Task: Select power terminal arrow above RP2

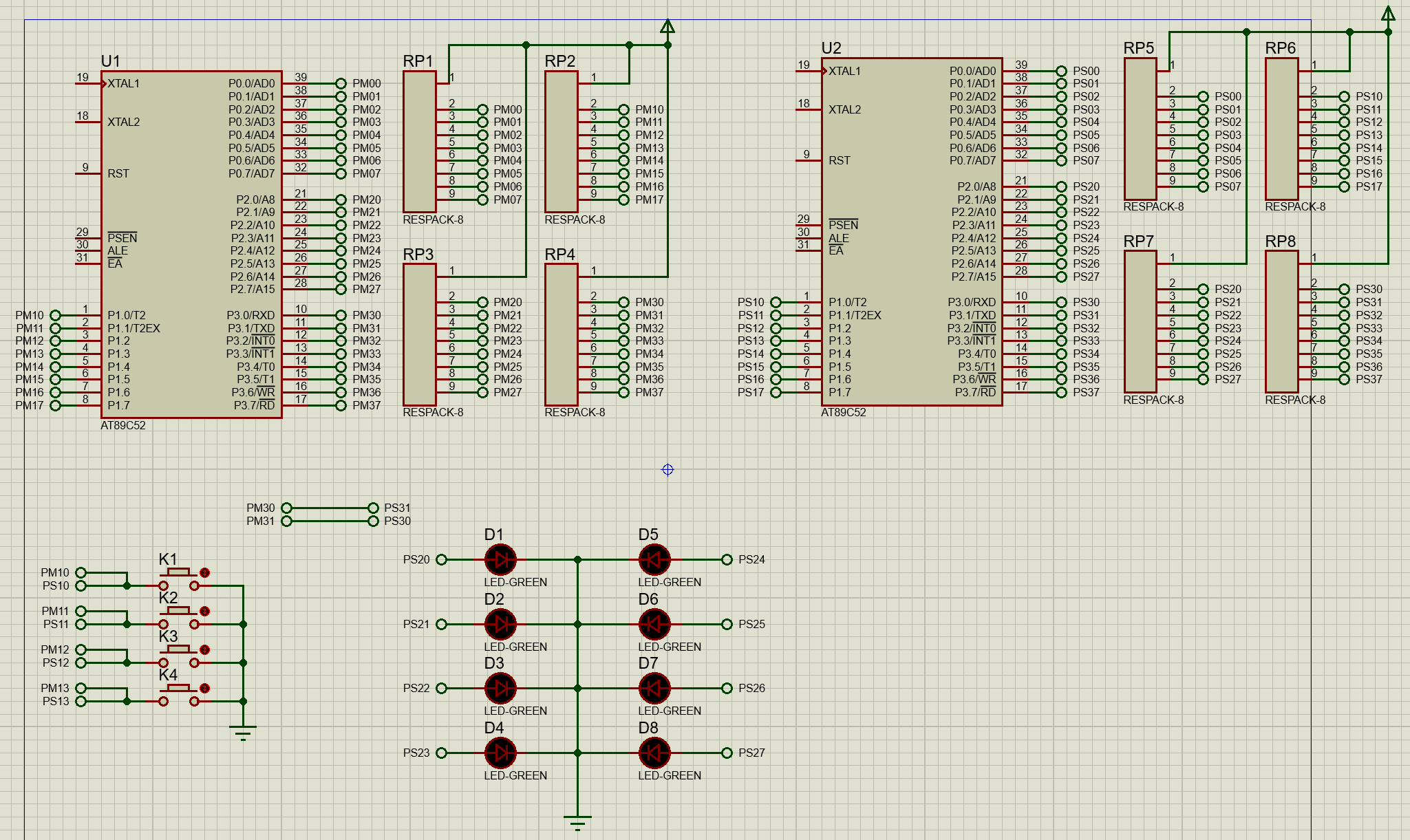Action: click(x=667, y=27)
